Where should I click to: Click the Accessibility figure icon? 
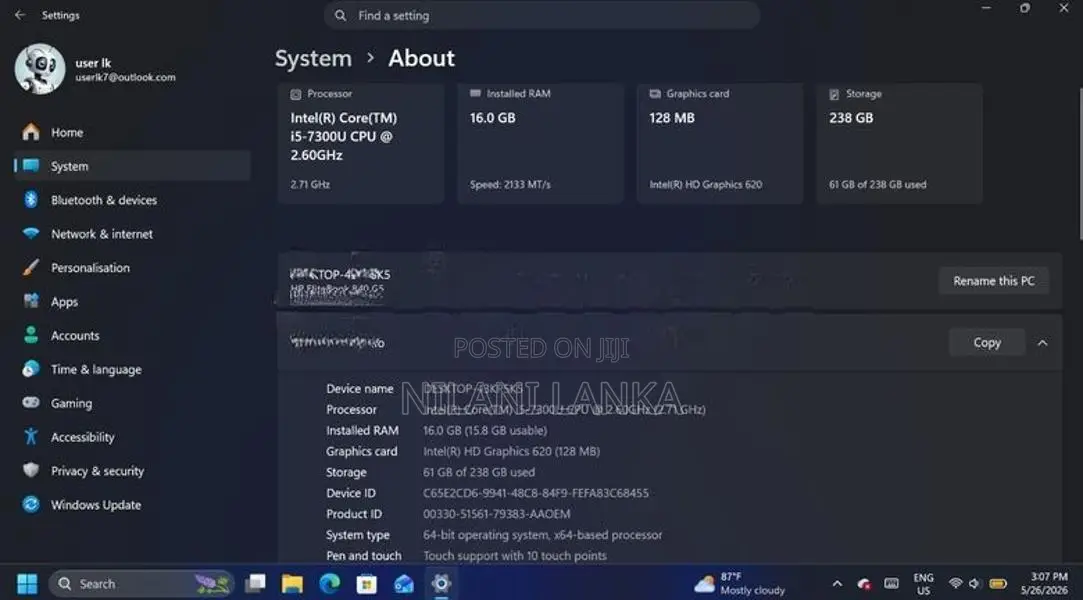(x=31, y=436)
